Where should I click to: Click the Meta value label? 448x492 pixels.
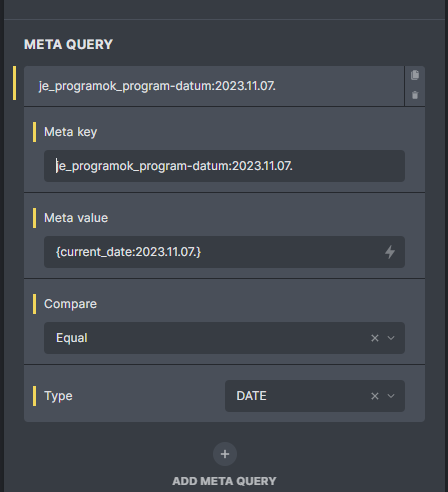[76, 218]
